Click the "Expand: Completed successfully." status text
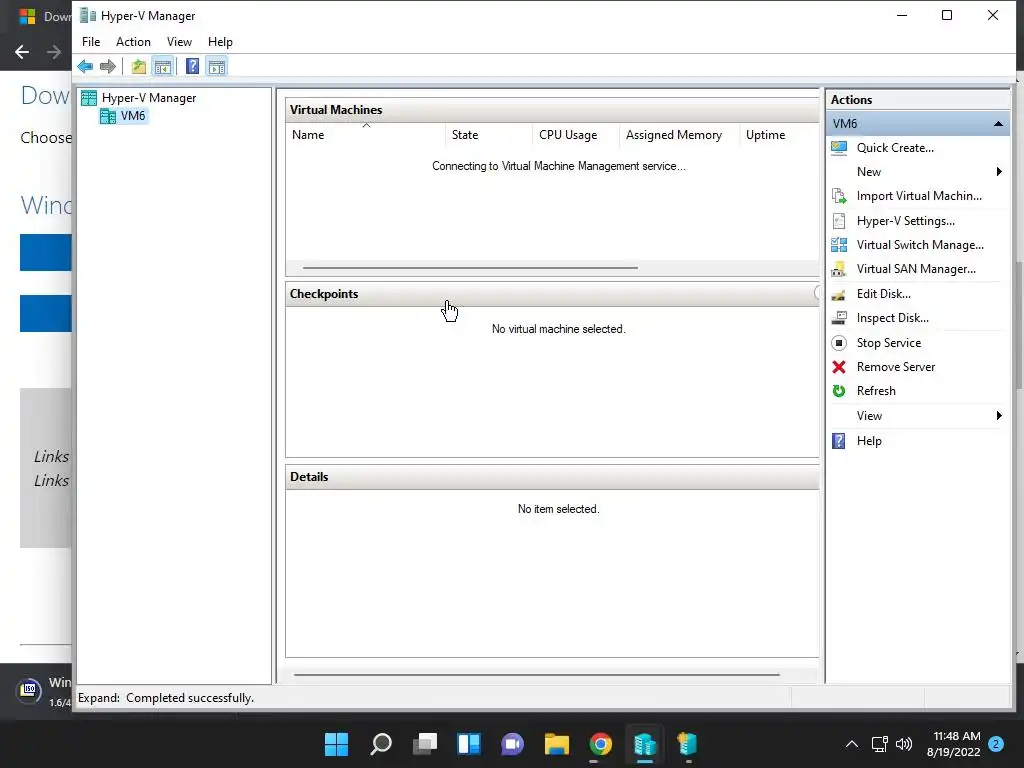1024x768 pixels. point(166,698)
